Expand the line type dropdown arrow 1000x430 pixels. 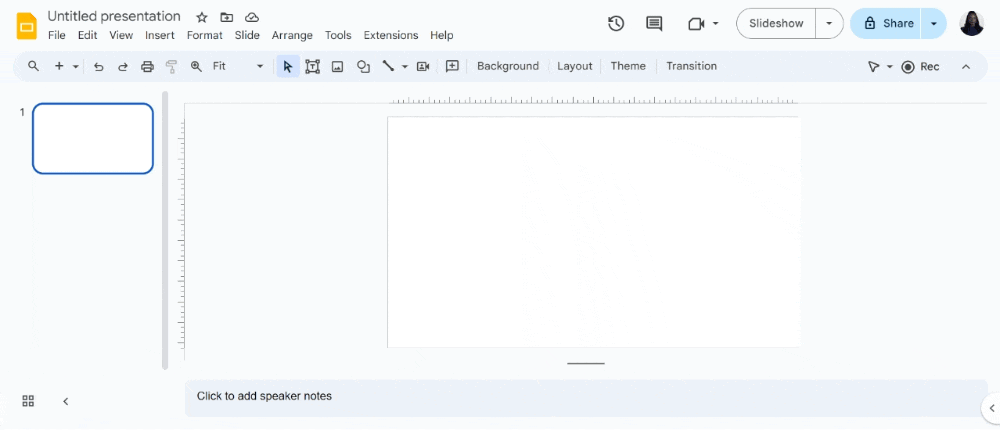[x=404, y=66]
